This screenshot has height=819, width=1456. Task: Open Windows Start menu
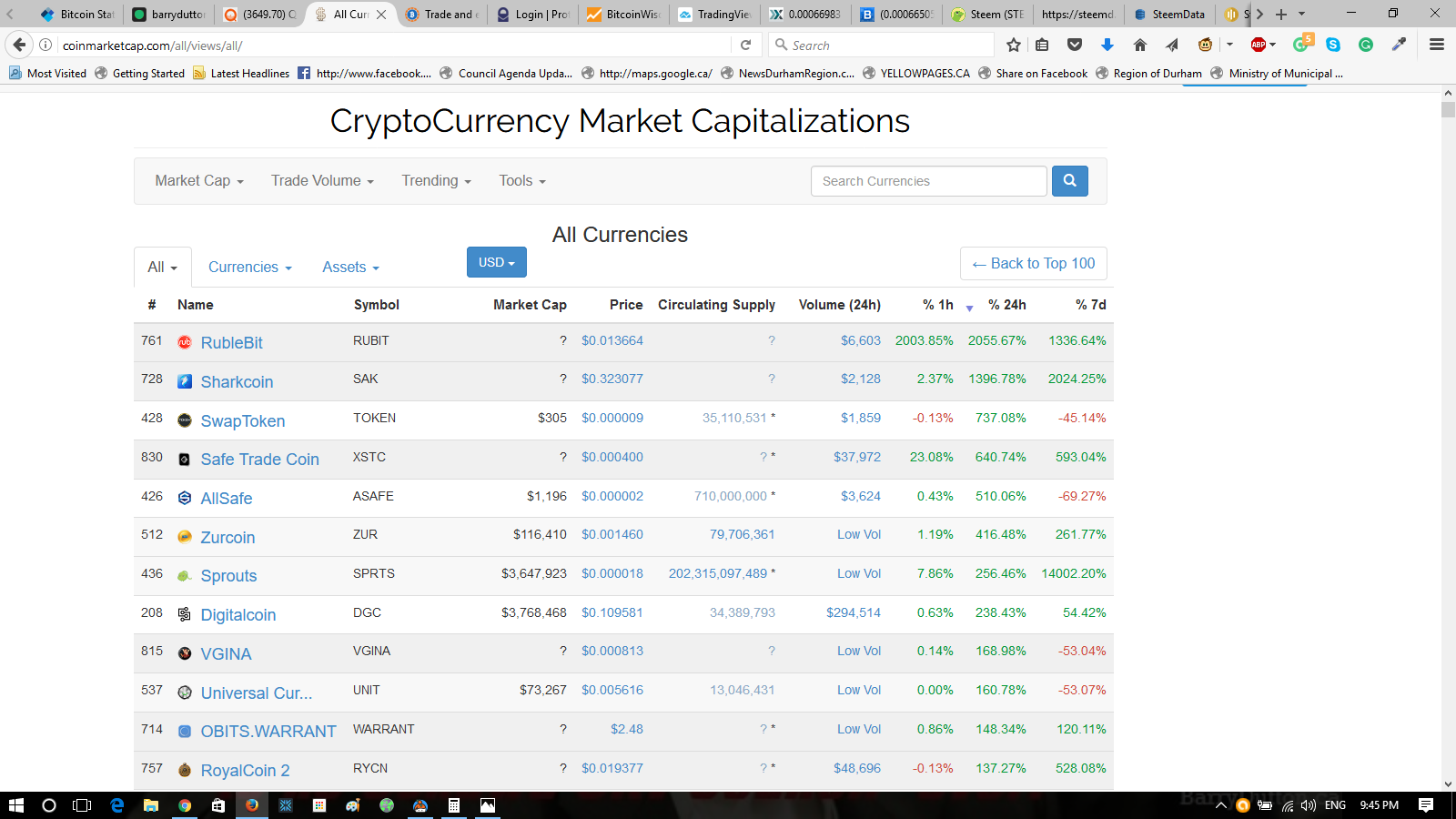tap(15, 805)
